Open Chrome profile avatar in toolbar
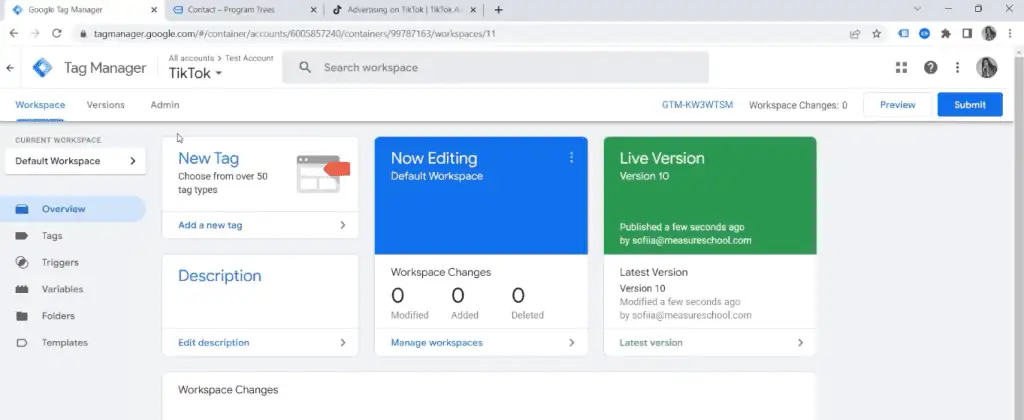This screenshot has height=420, width=1024. click(x=989, y=33)
